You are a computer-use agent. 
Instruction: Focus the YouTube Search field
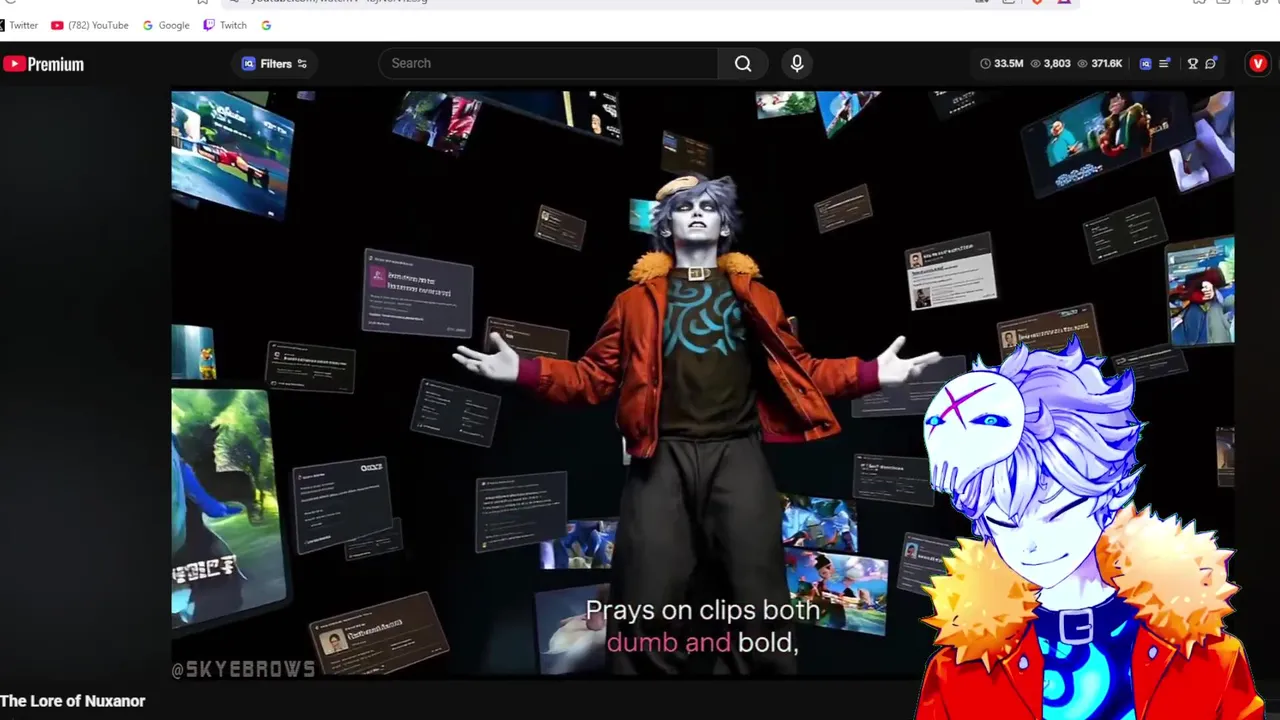click(548, 63)
